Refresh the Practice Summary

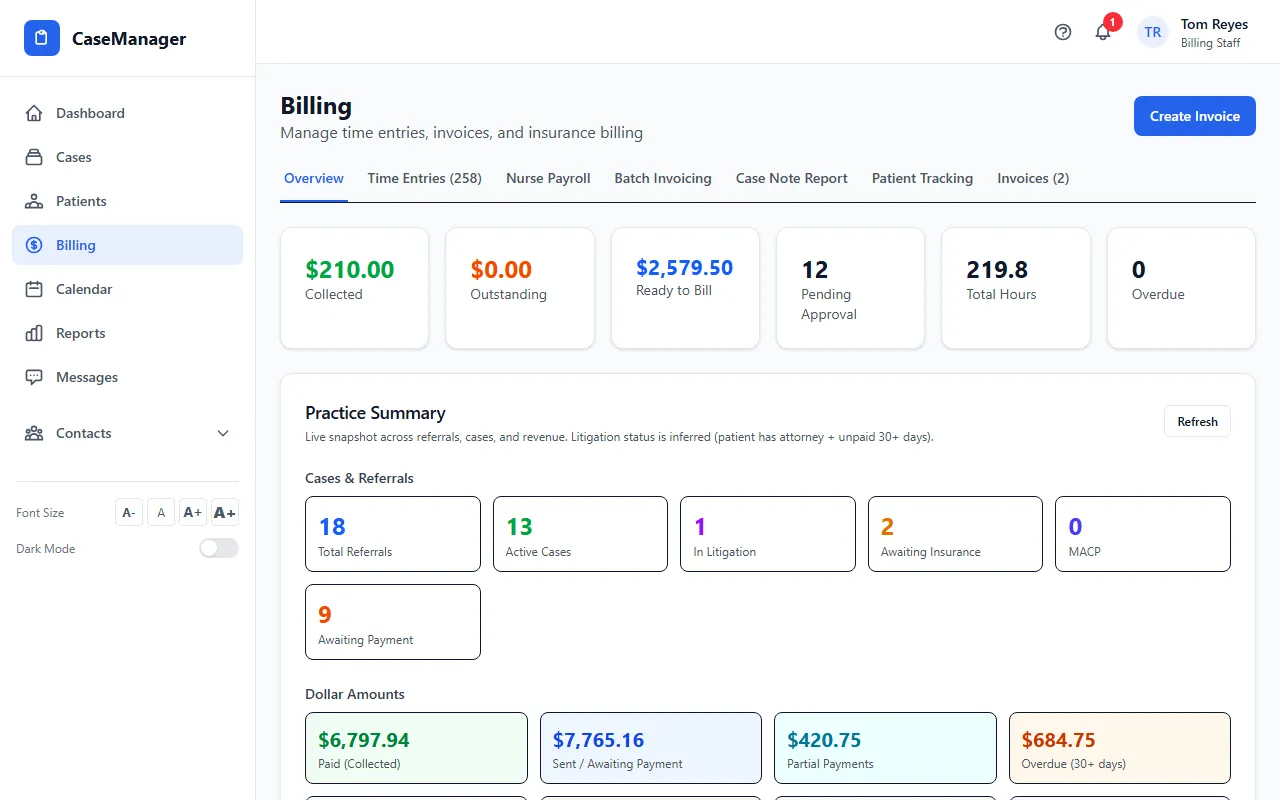pos(1197,421)
